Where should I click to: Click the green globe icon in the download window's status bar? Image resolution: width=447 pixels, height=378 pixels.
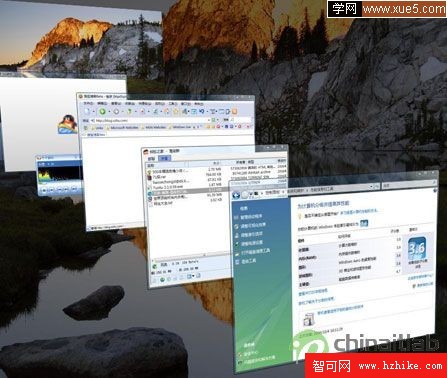(x=155, y=266)
